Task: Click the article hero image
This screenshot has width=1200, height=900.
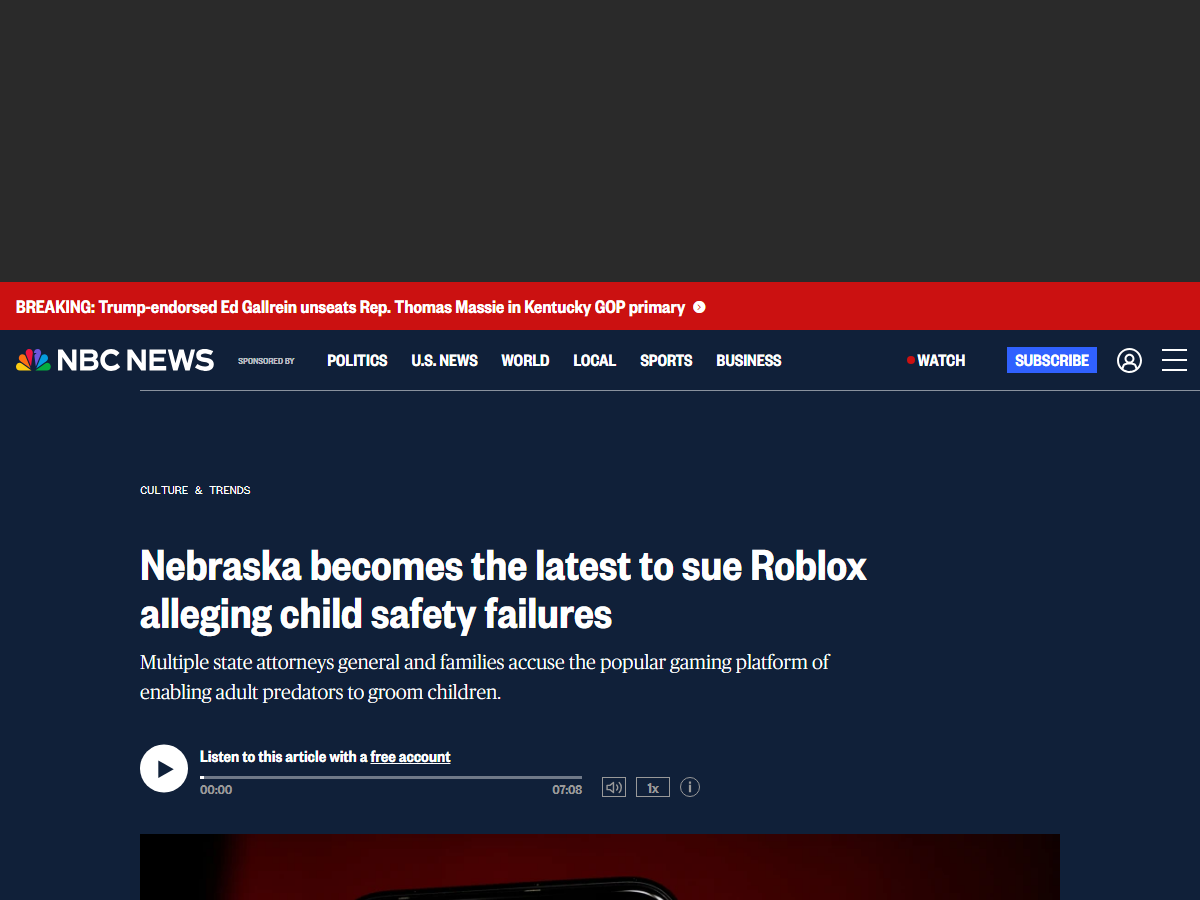Action: click(x=600, y=867)
